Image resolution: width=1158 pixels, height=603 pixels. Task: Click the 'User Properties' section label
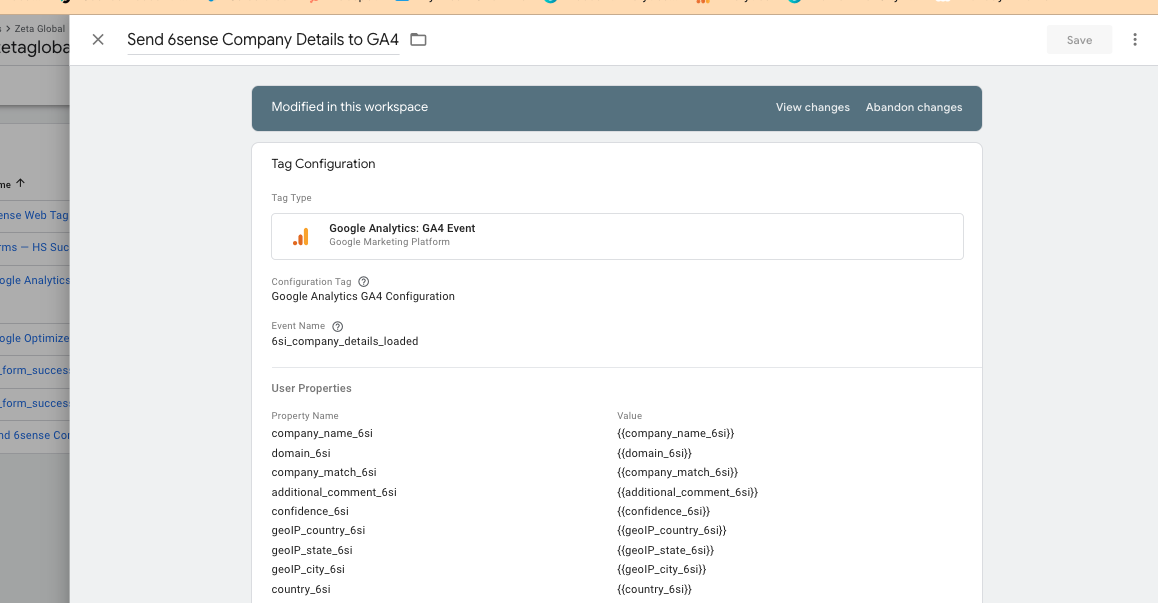point(311,389)
